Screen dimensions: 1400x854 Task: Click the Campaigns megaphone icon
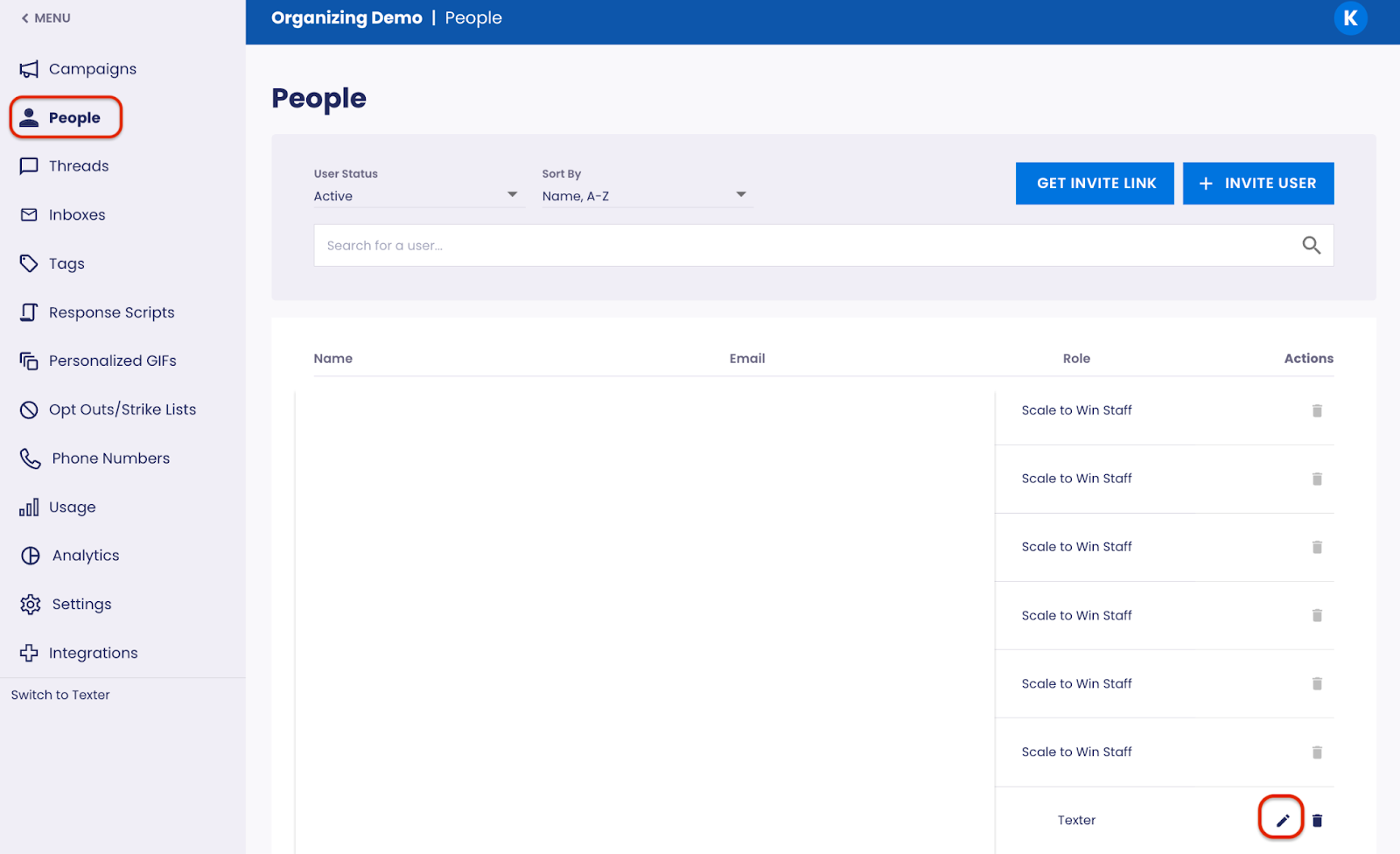tap(29, 69)
